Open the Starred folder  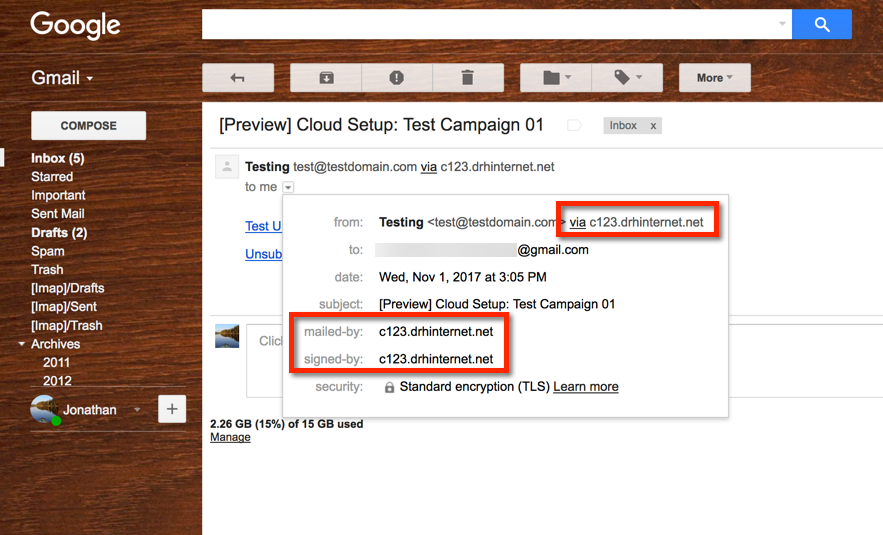(x=52, y=177)
